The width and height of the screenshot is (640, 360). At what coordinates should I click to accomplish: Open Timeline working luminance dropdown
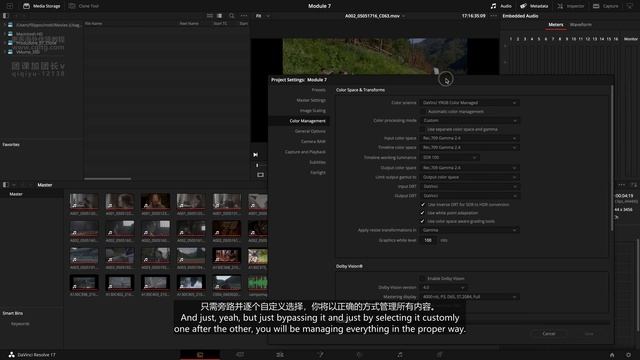[x=449, y=157]
